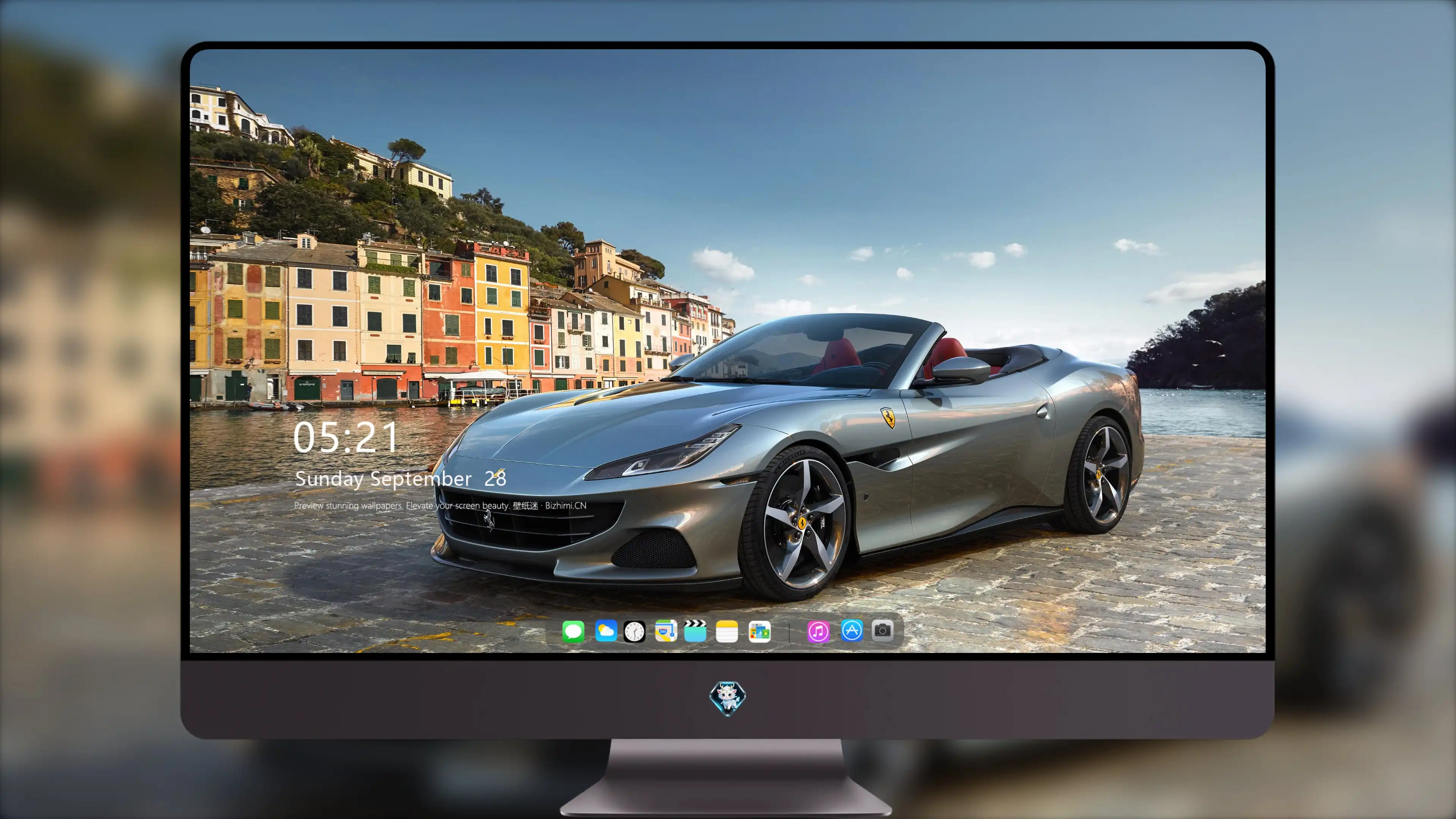1456x819 pixels.
Task: Click the Bizhimi.CN tagline text
Action: pyautogui.click(x=440, y=505)
